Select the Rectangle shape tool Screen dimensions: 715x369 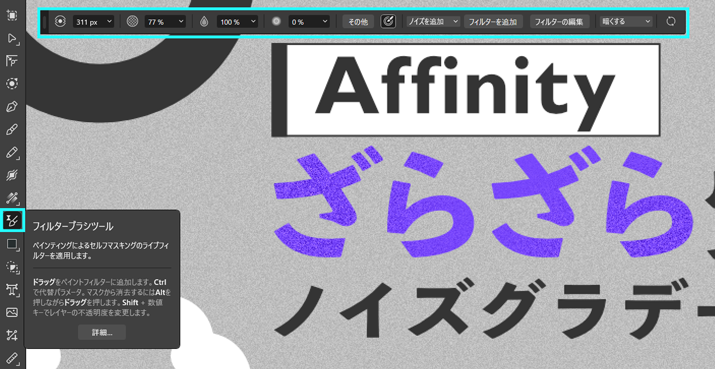pos(12,244)
